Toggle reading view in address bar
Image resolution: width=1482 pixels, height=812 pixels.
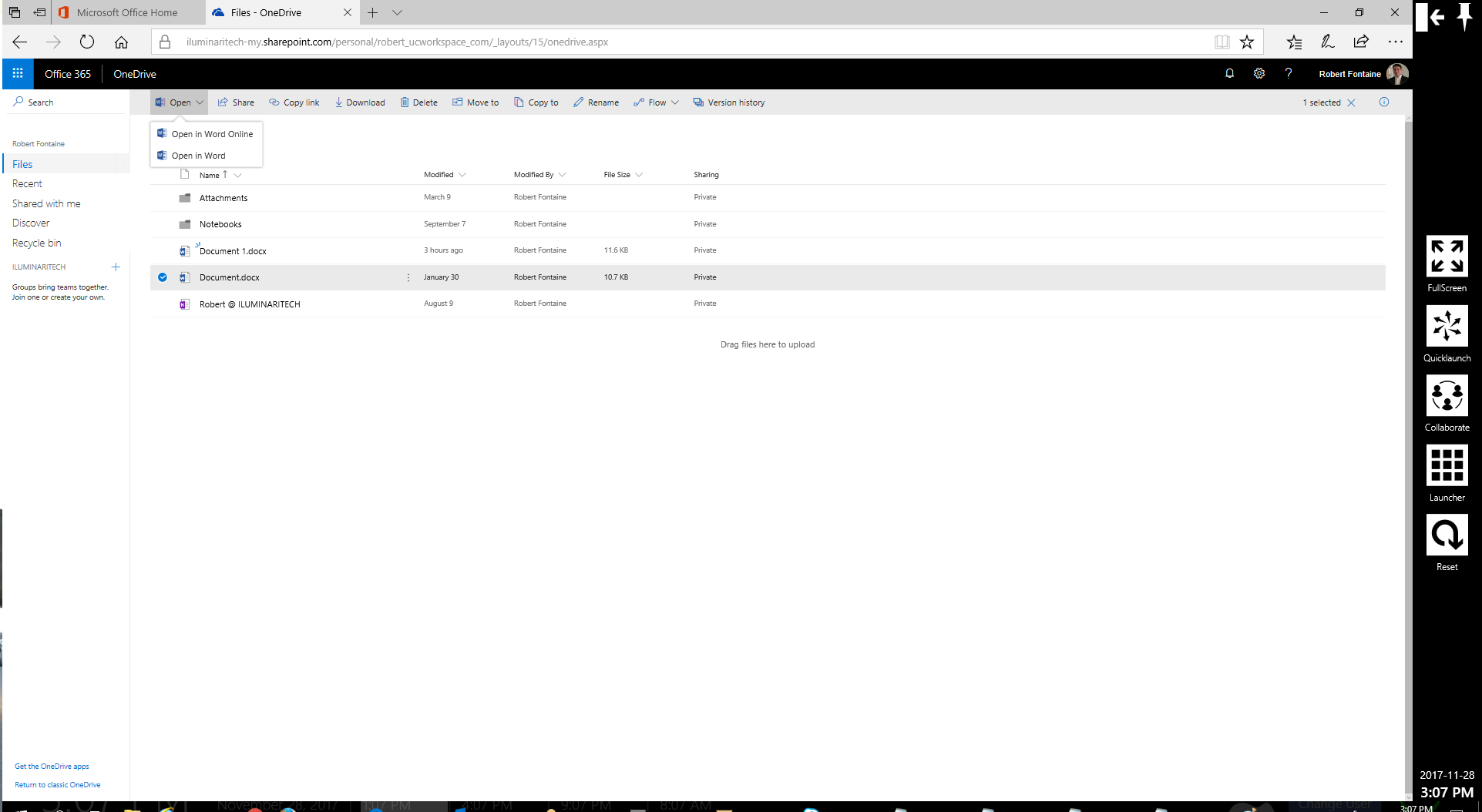(1222, 42)
